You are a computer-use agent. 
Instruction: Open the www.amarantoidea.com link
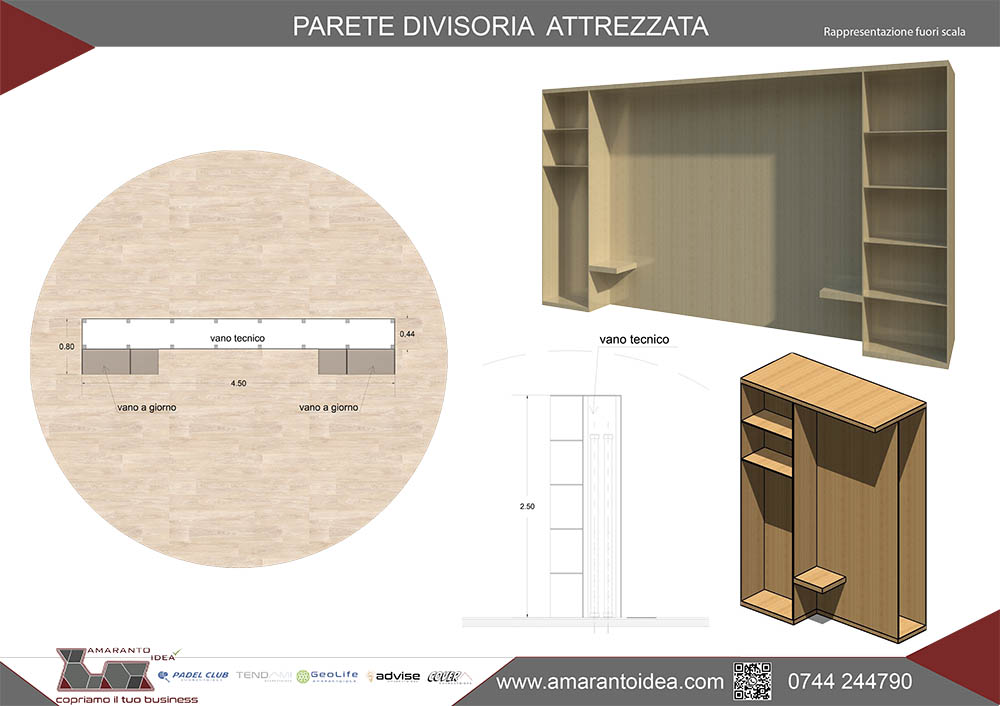click(x=610, y=682)
